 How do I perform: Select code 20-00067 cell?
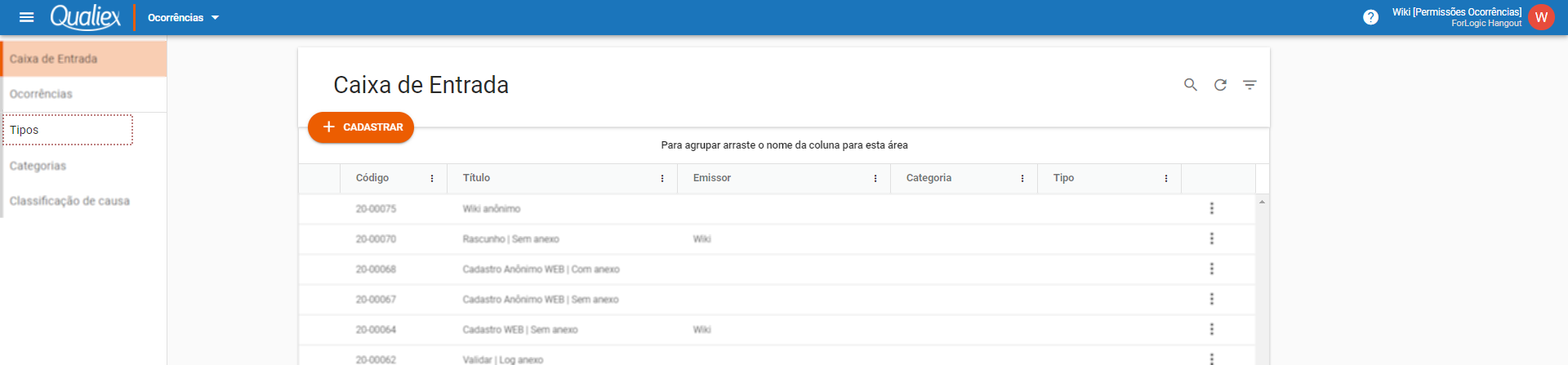pos(376,300)
